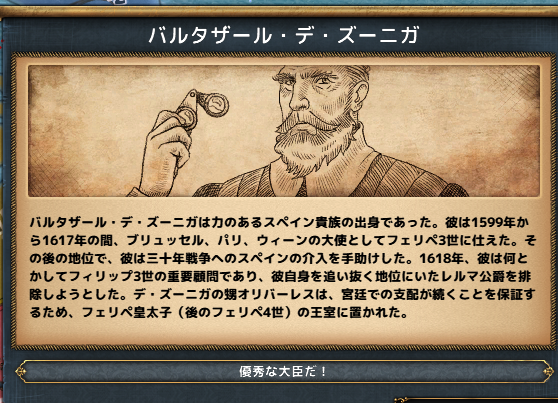Viewport: 558px width, 403px height.
Task: Click the 優秀な大臣だ! option button
Action: [x=283, y=372]
